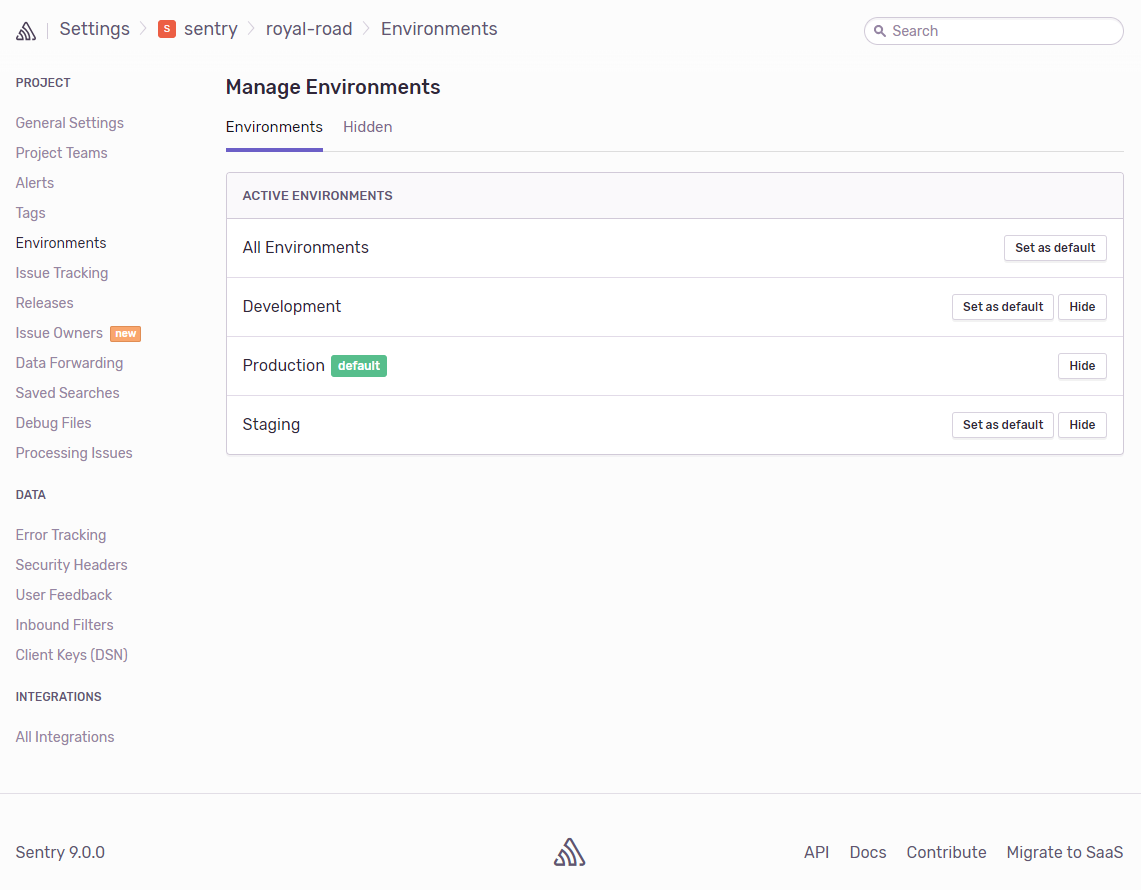Set Staging as default
Screen dimensions: 1141x890
click(x=1003, y=425)
